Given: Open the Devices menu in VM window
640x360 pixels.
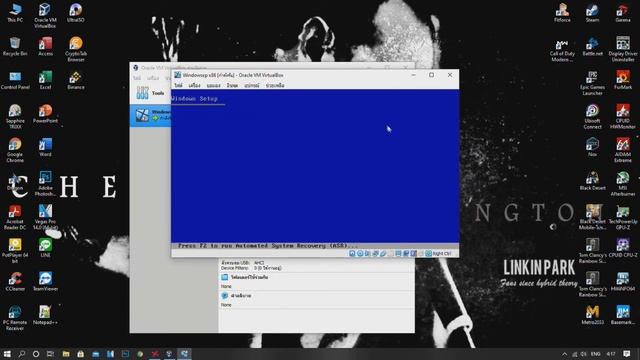Looking at the screenshot, I should pyautogui.click(x=252, y=86).
